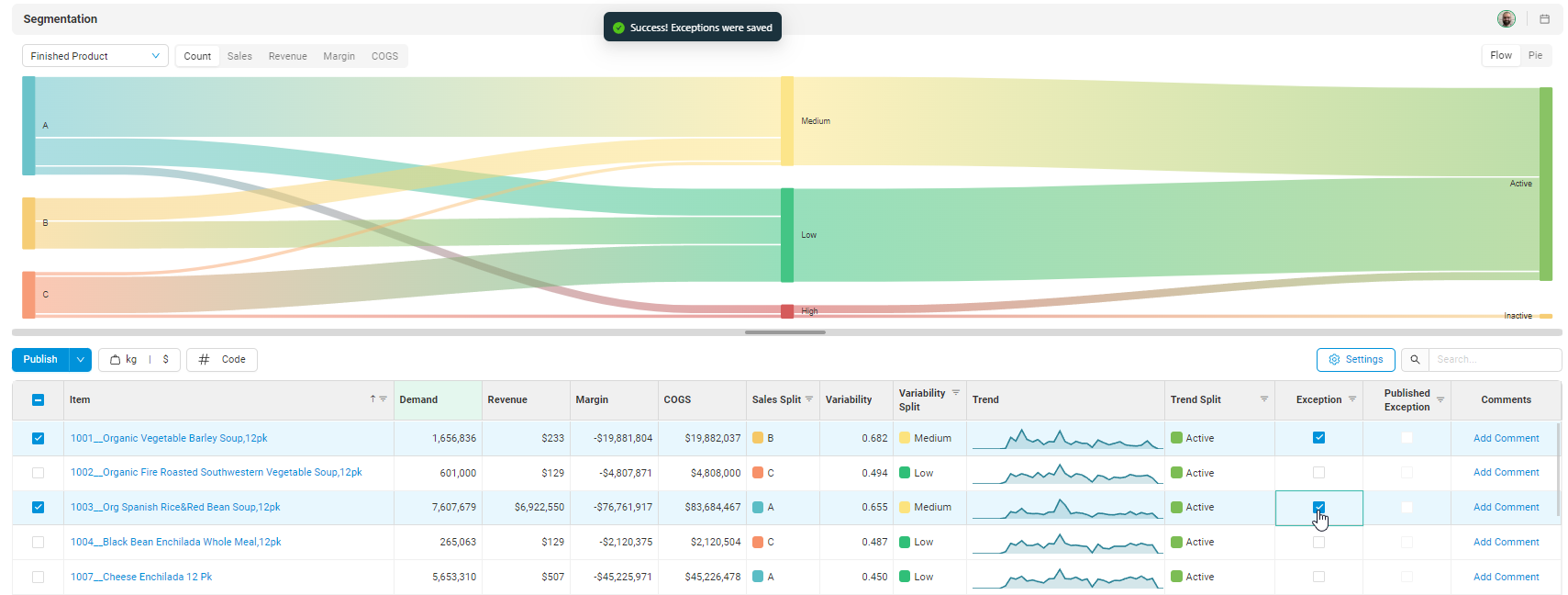Screen dimensions: 1568x595
Task: Add Comment for item 1007 row
Action: [1506, 577]
